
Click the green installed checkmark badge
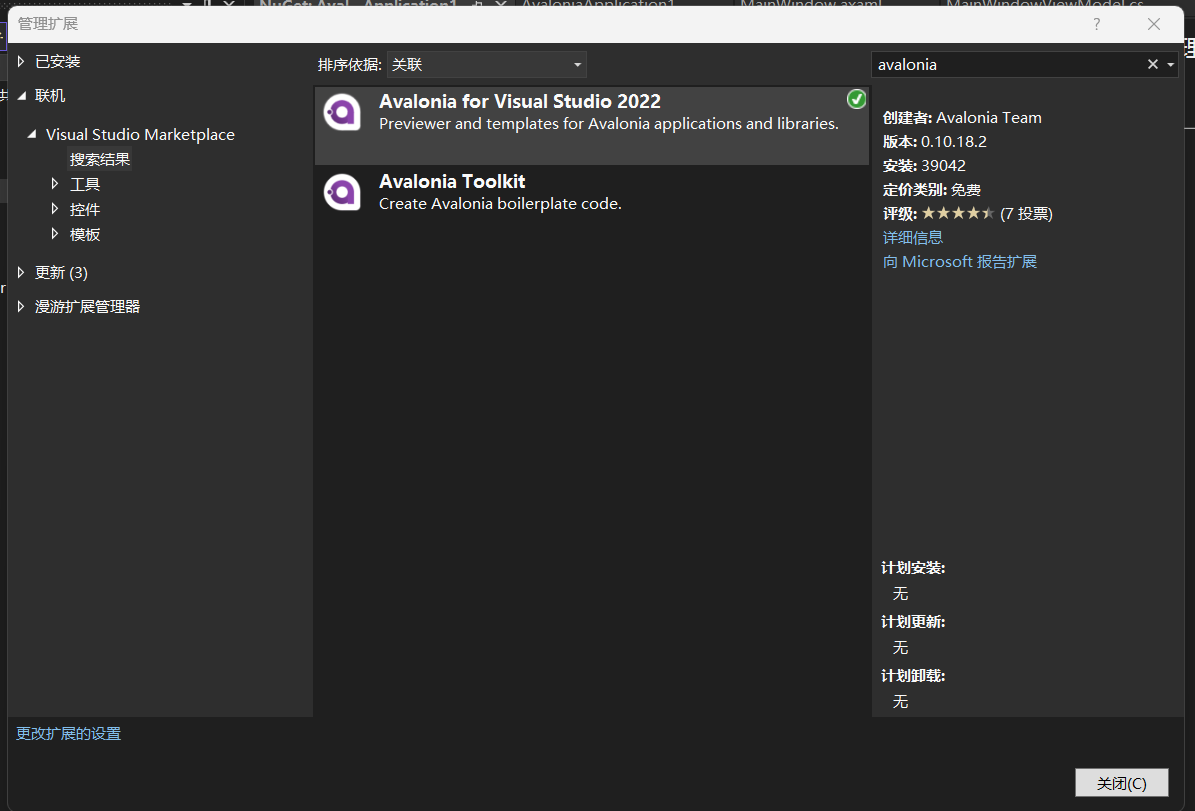tap(856, 99)
